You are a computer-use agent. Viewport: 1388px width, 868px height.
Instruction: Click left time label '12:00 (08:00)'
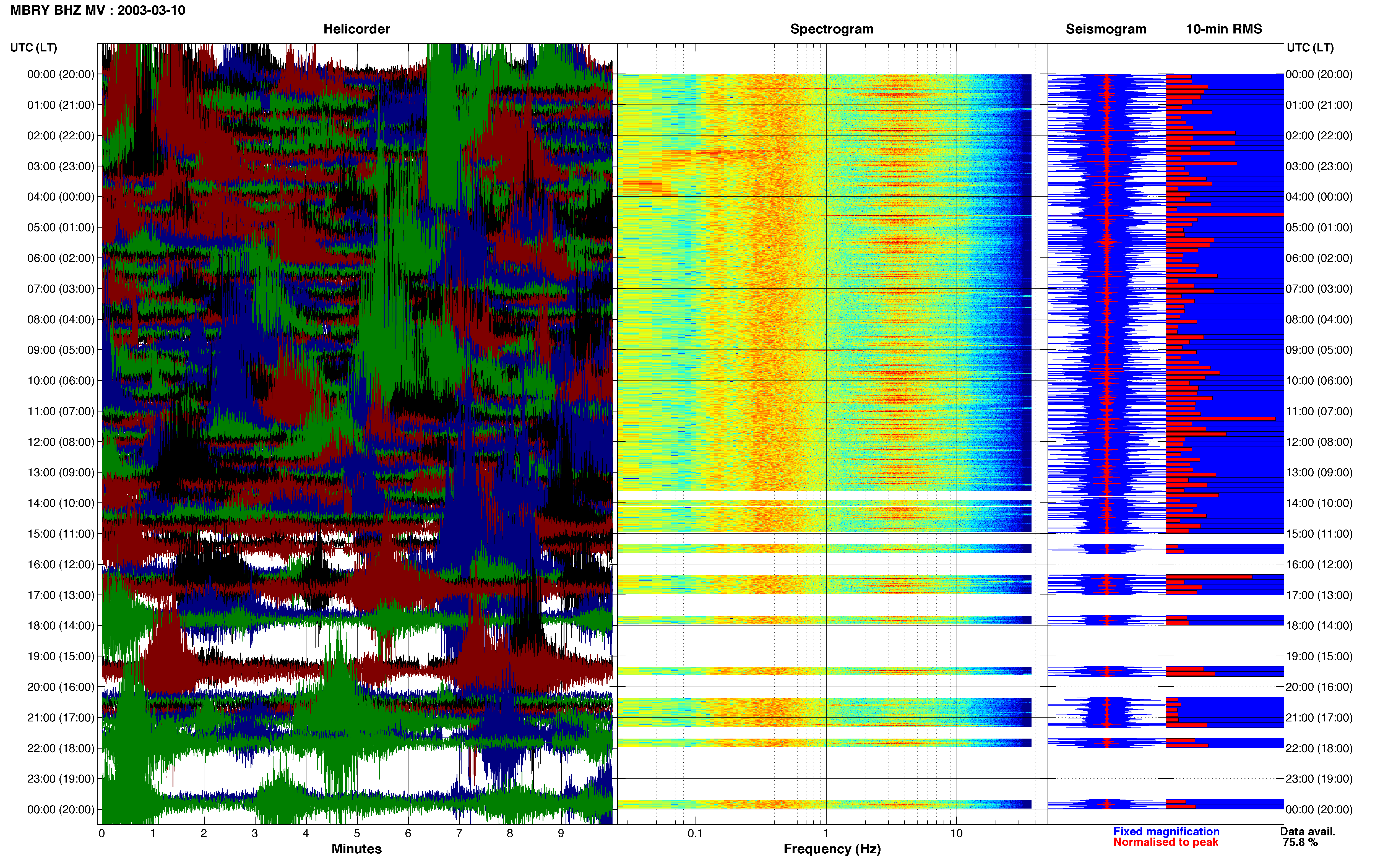tap(61, 442)
